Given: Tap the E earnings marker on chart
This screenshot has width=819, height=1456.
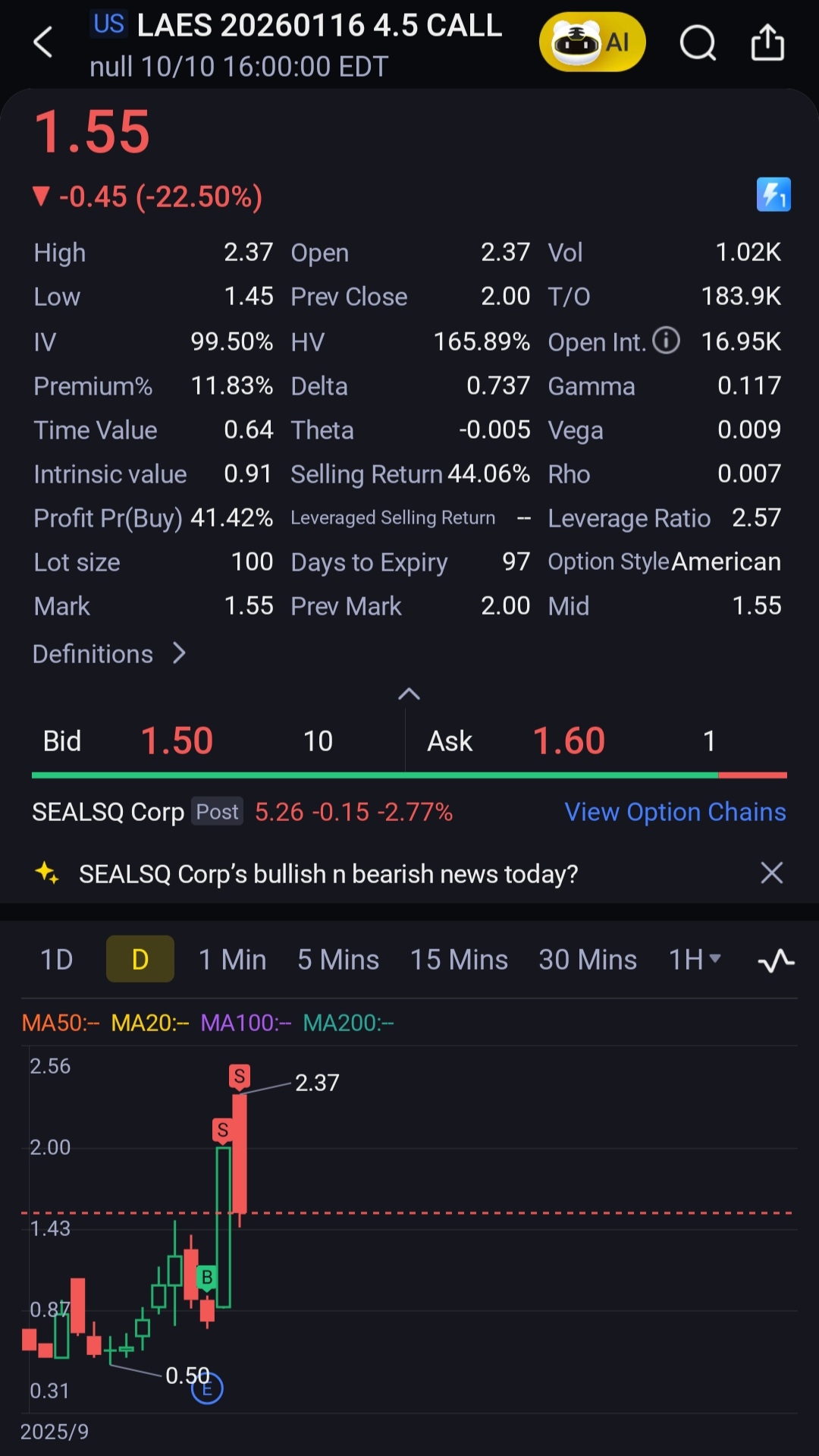Looking at the screenshot, I should tap(207, 1389).
